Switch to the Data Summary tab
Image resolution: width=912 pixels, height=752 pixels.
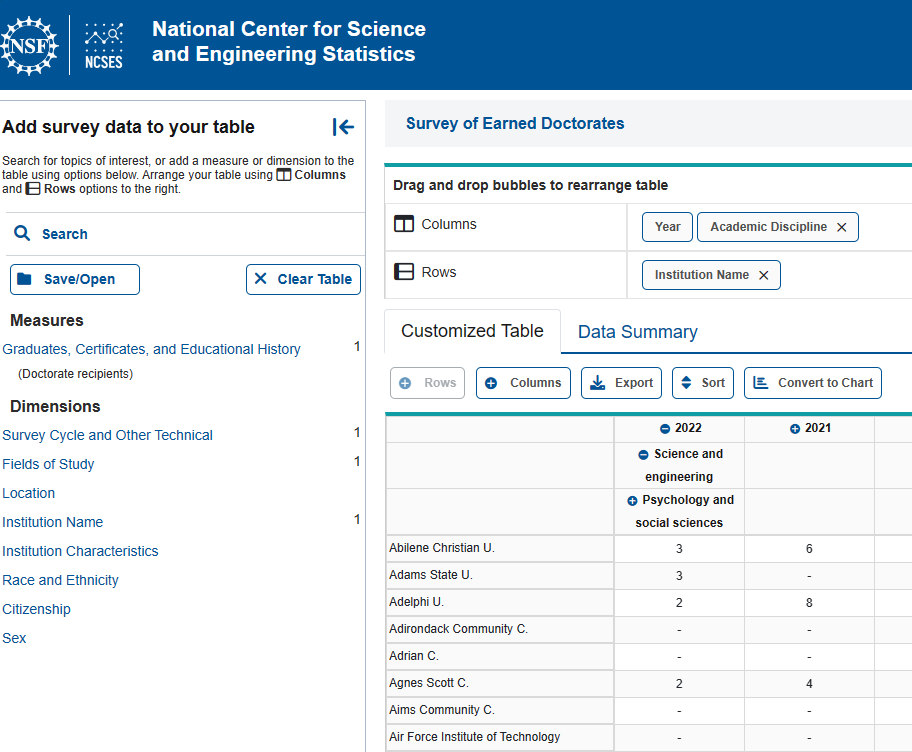637,332
